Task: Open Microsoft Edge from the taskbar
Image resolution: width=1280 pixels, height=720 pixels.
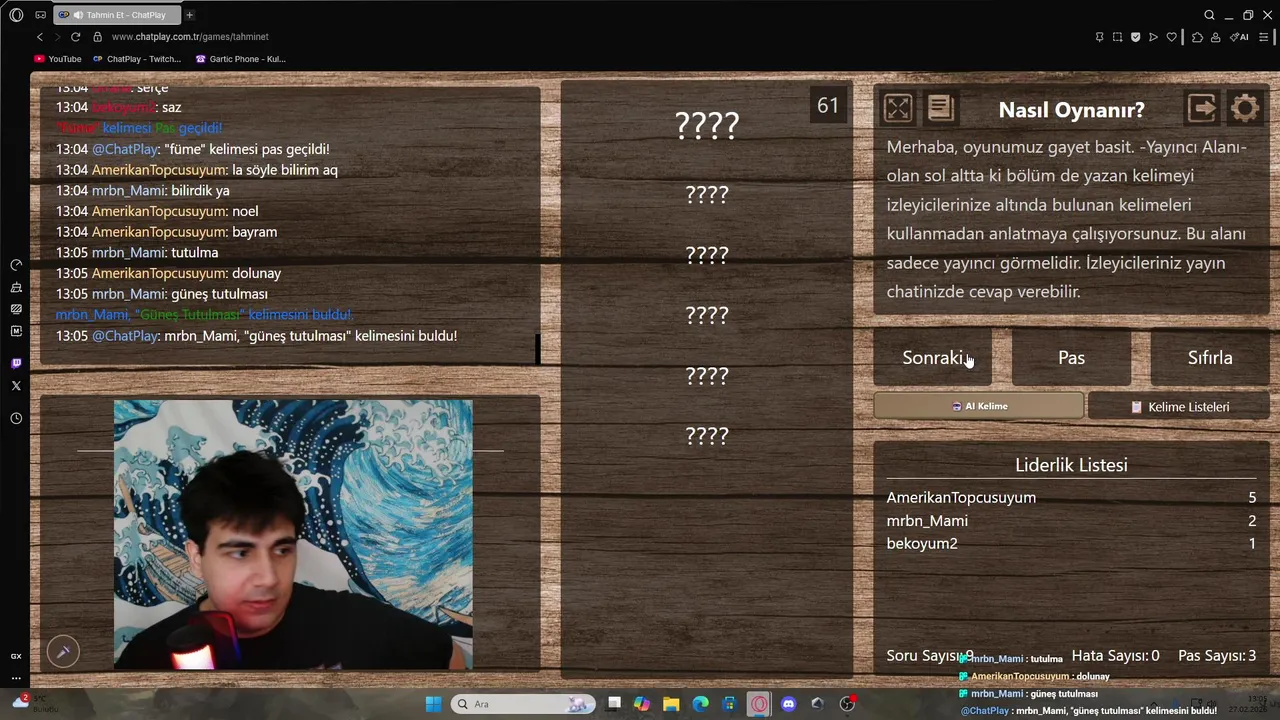Action: pos(701,704)
